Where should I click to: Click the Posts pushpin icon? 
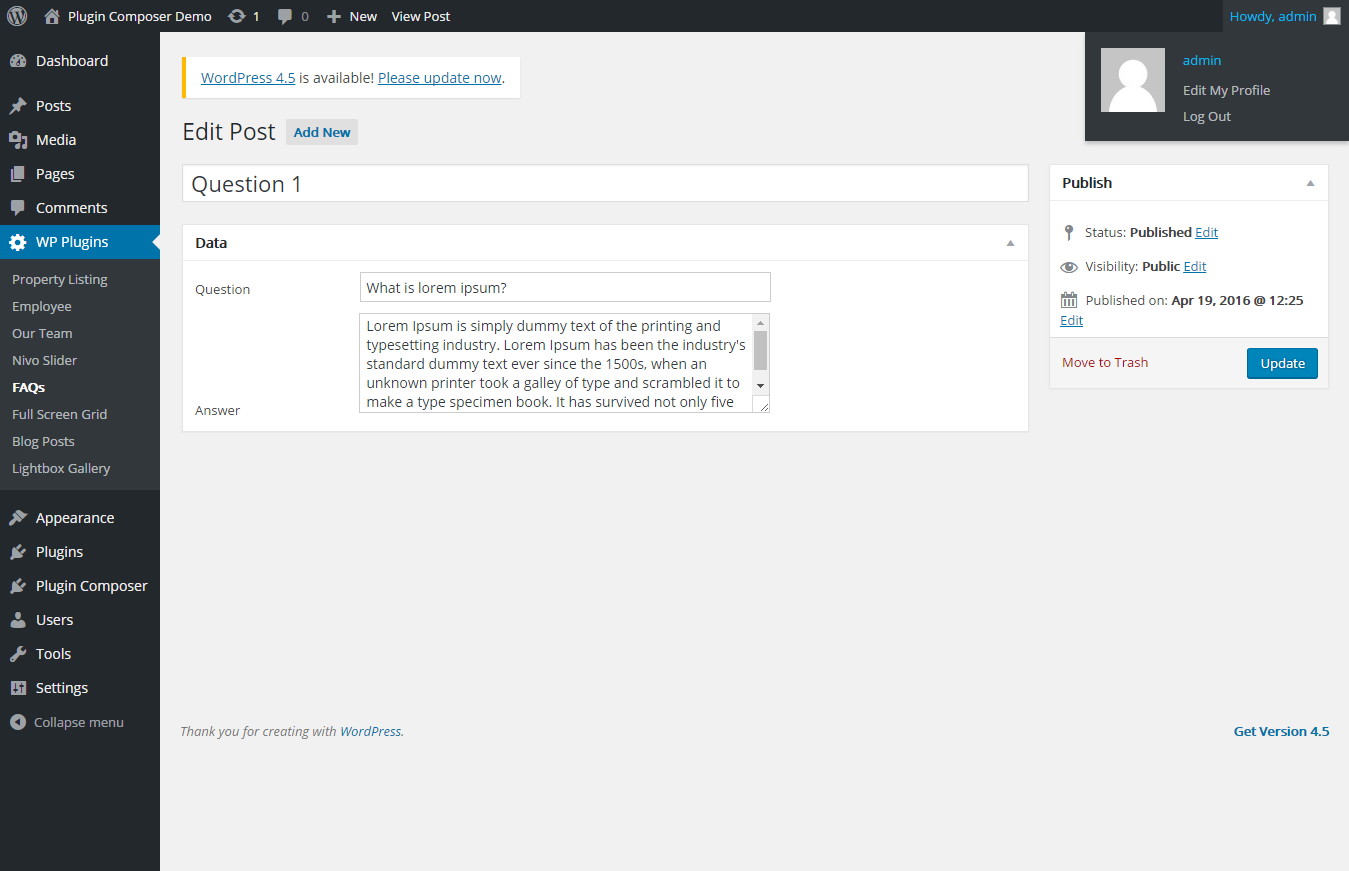(x=18, y=106)
